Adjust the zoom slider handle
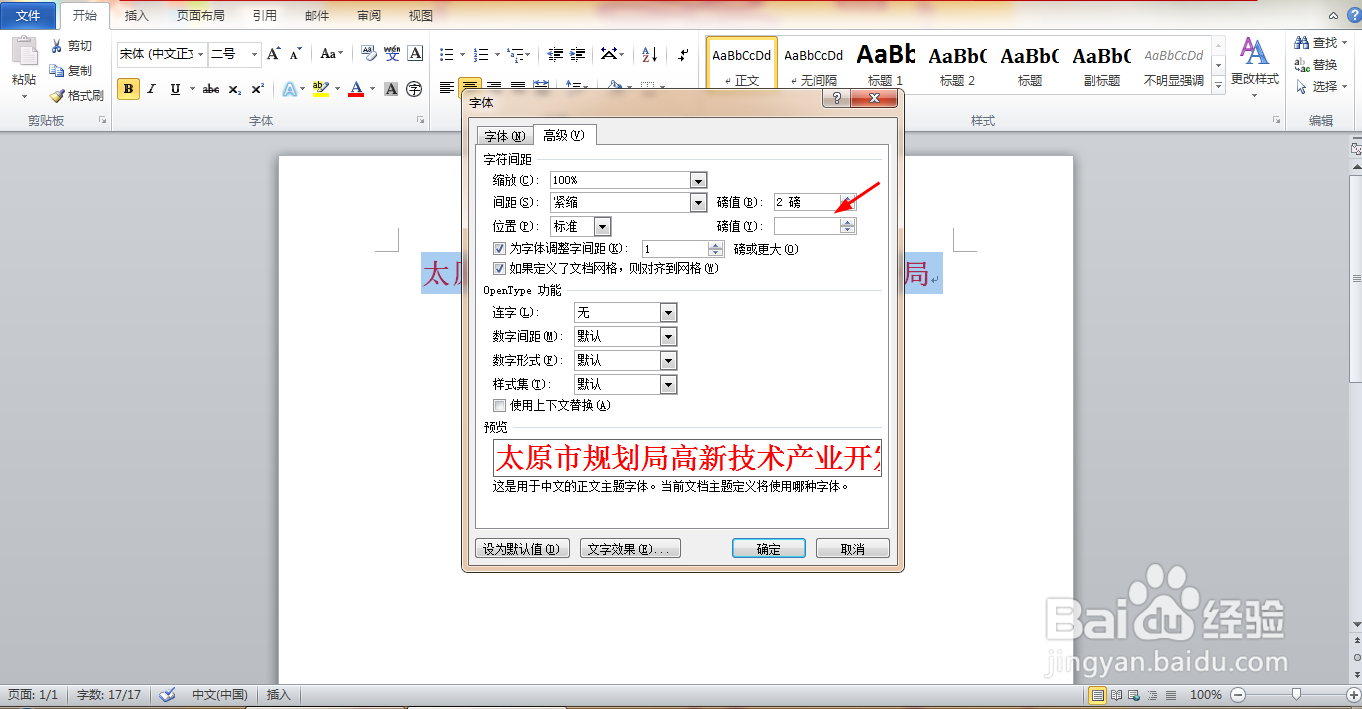The image size is (1362, 709). [1296, 694]
